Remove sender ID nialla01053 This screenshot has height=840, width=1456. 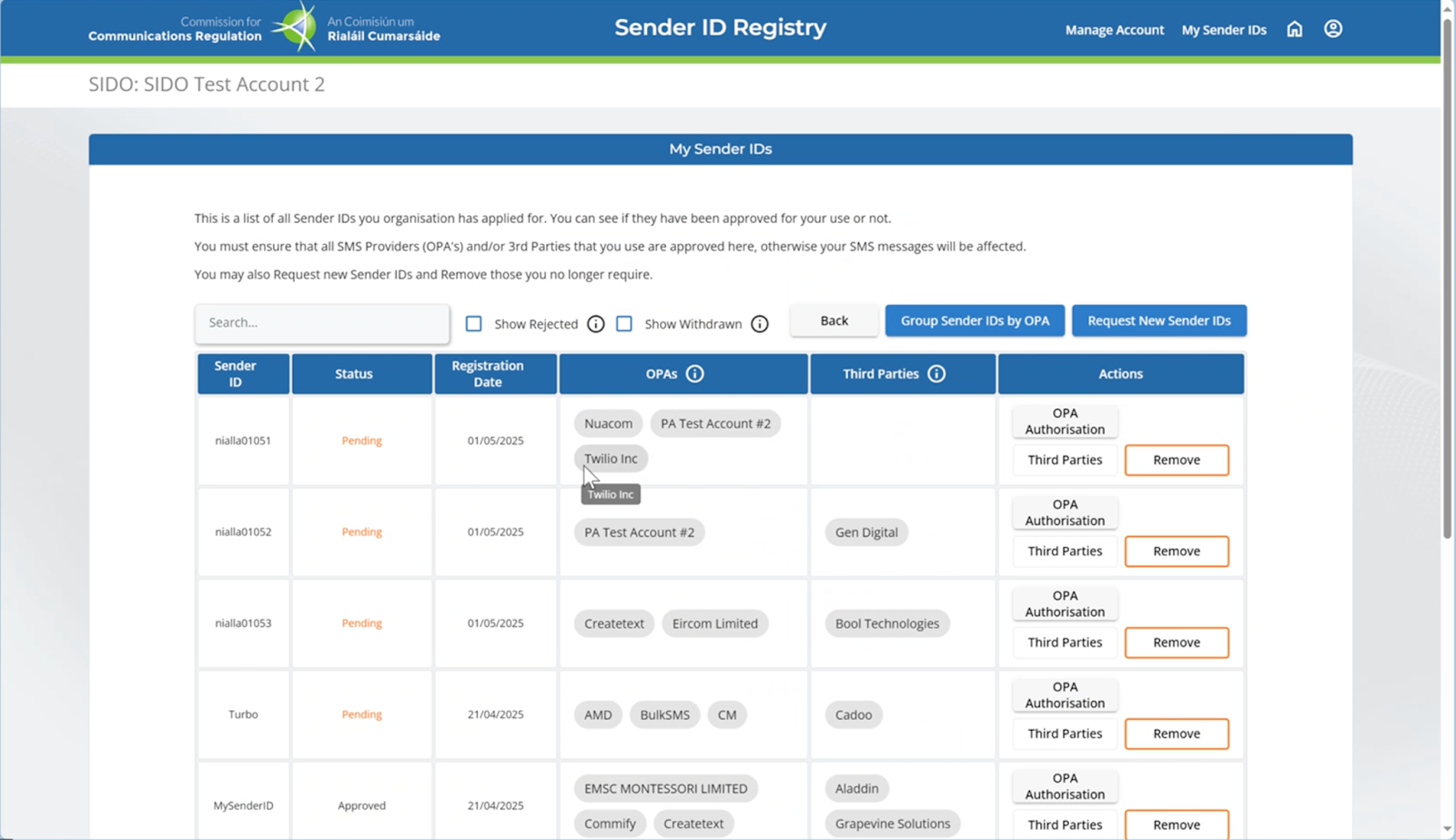click(x=1177, y=643)
